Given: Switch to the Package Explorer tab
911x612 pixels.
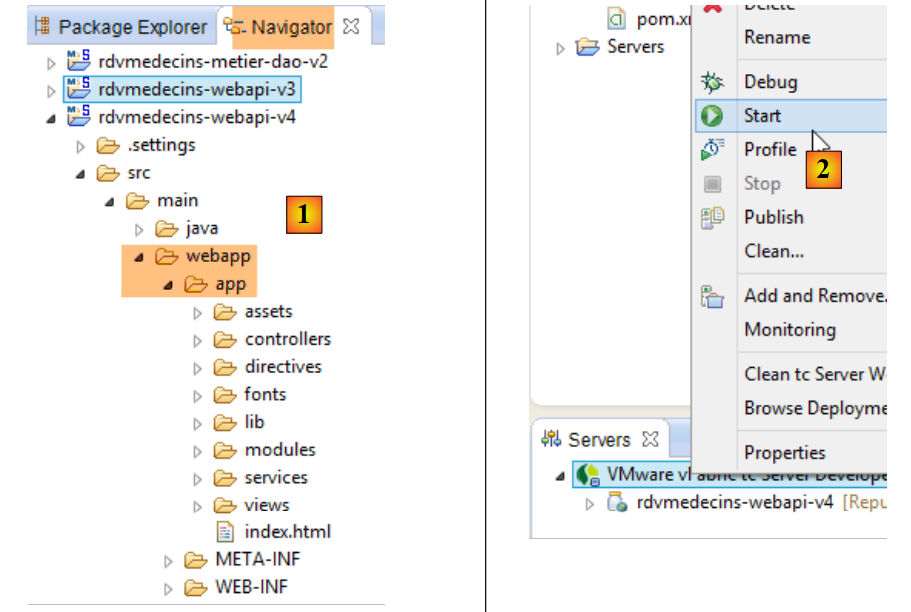Looking at the screenshot, I should [122, 27].
